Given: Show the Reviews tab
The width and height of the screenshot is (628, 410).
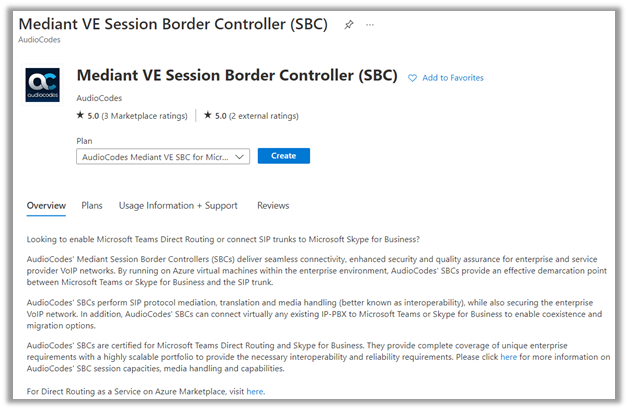Looking at the screenshot, I should coord(273,206).
